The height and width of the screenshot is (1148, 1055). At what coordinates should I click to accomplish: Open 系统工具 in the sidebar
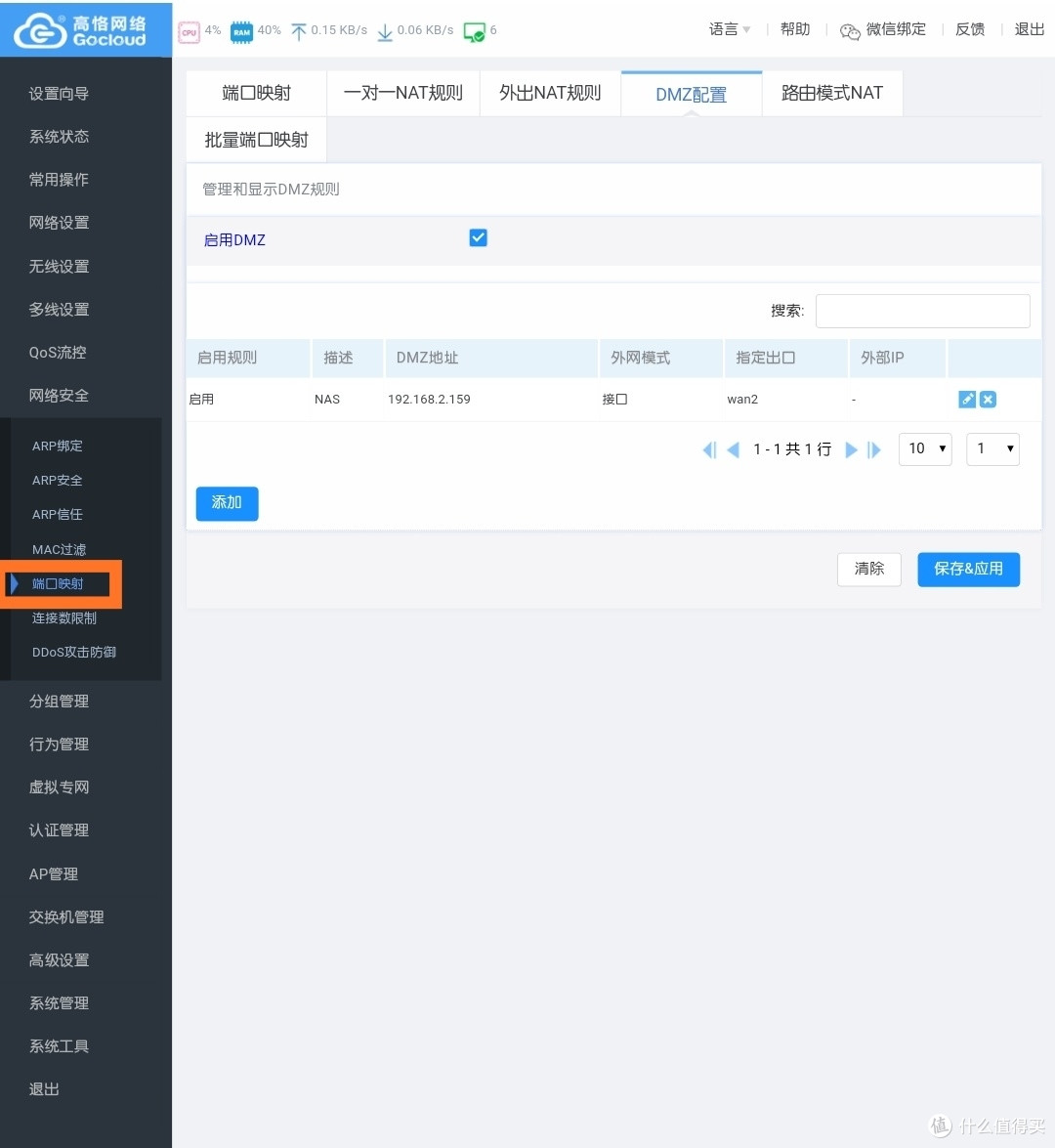(59, 1046)
